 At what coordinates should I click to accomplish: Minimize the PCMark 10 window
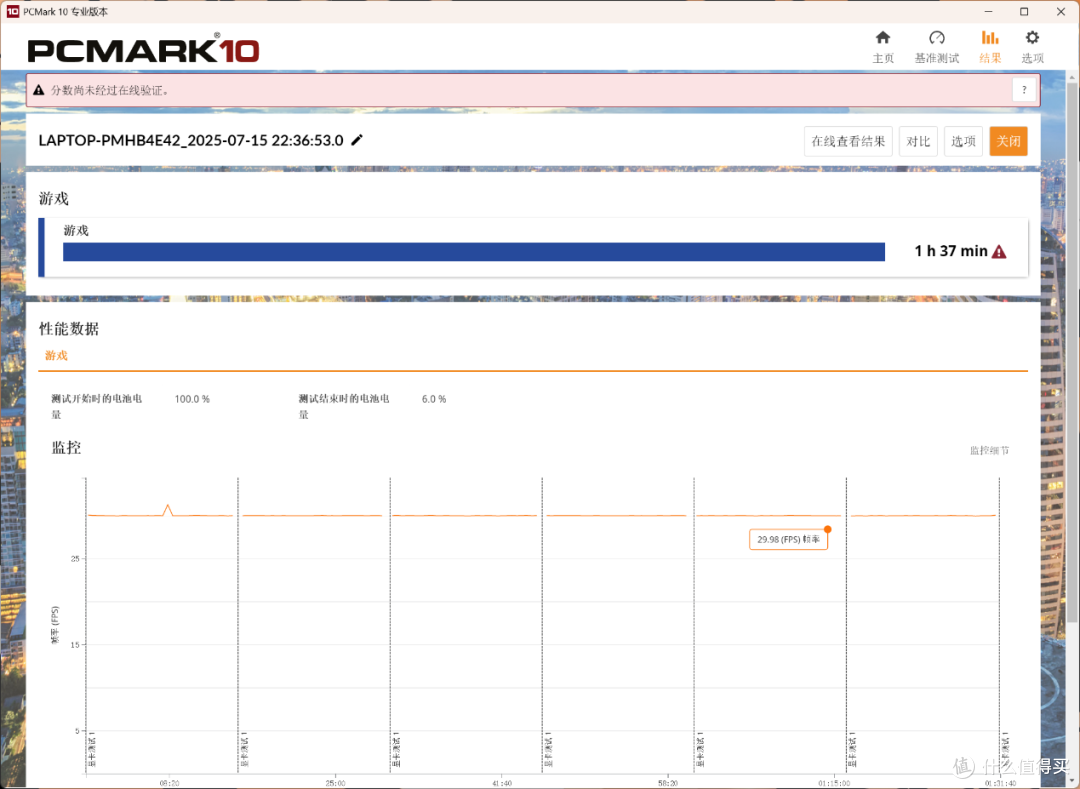988,12
